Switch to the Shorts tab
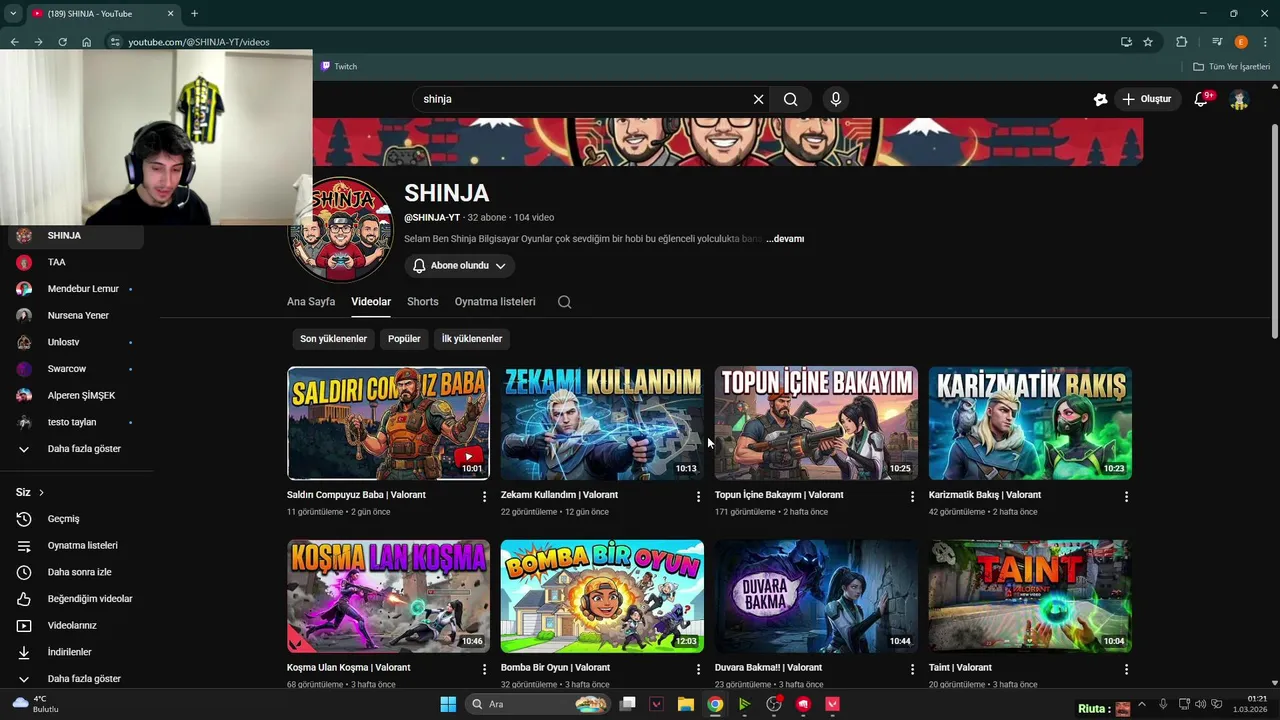This screenshot has height=720, width=1280. click(423, 302)
